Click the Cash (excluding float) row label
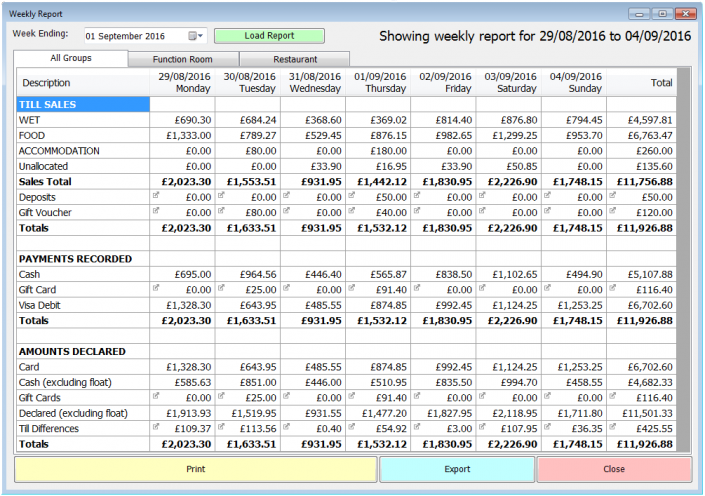 click(x=65, y=383)
